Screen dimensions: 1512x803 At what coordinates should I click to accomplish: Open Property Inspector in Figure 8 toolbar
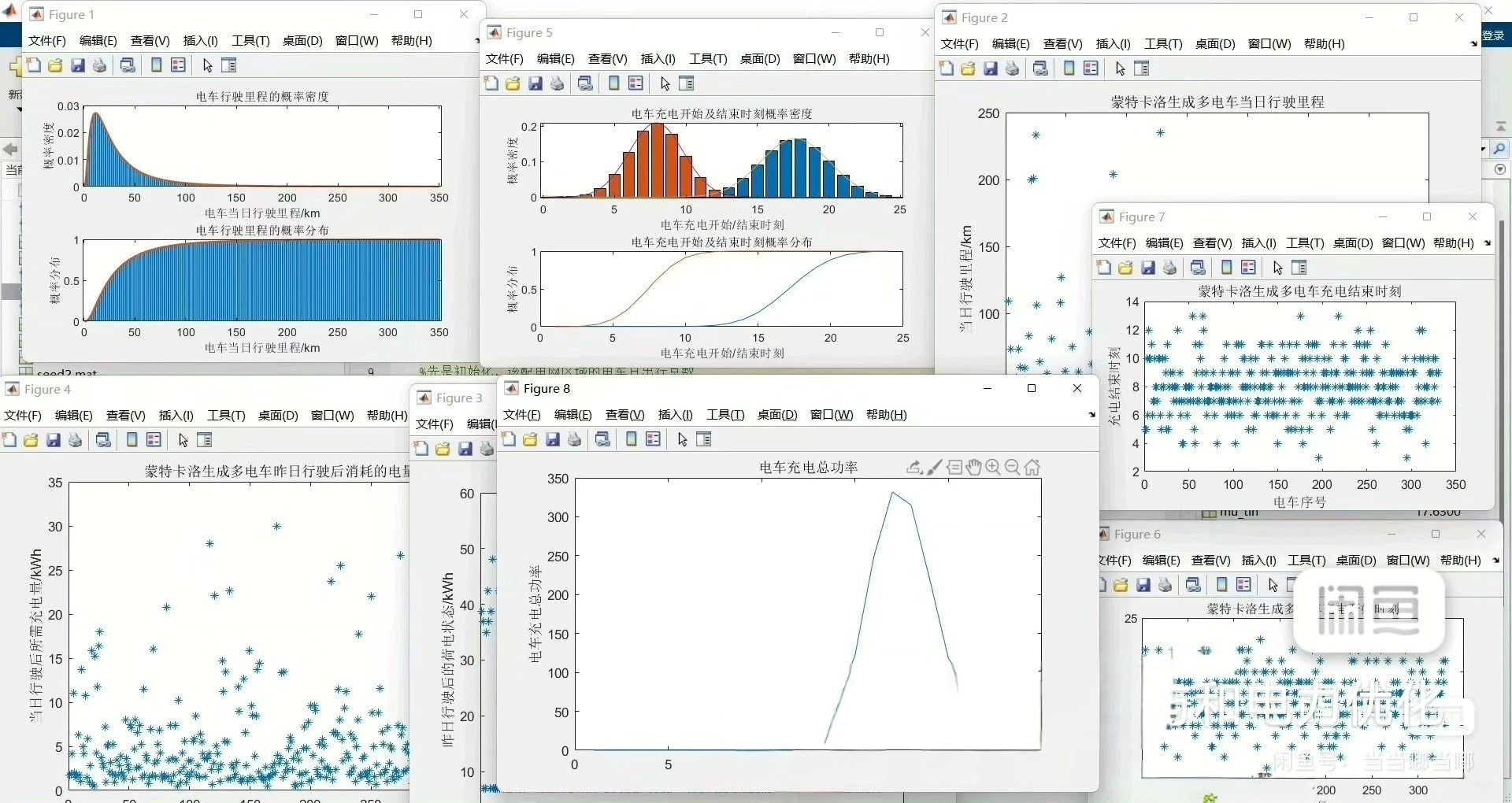(704, 439)
